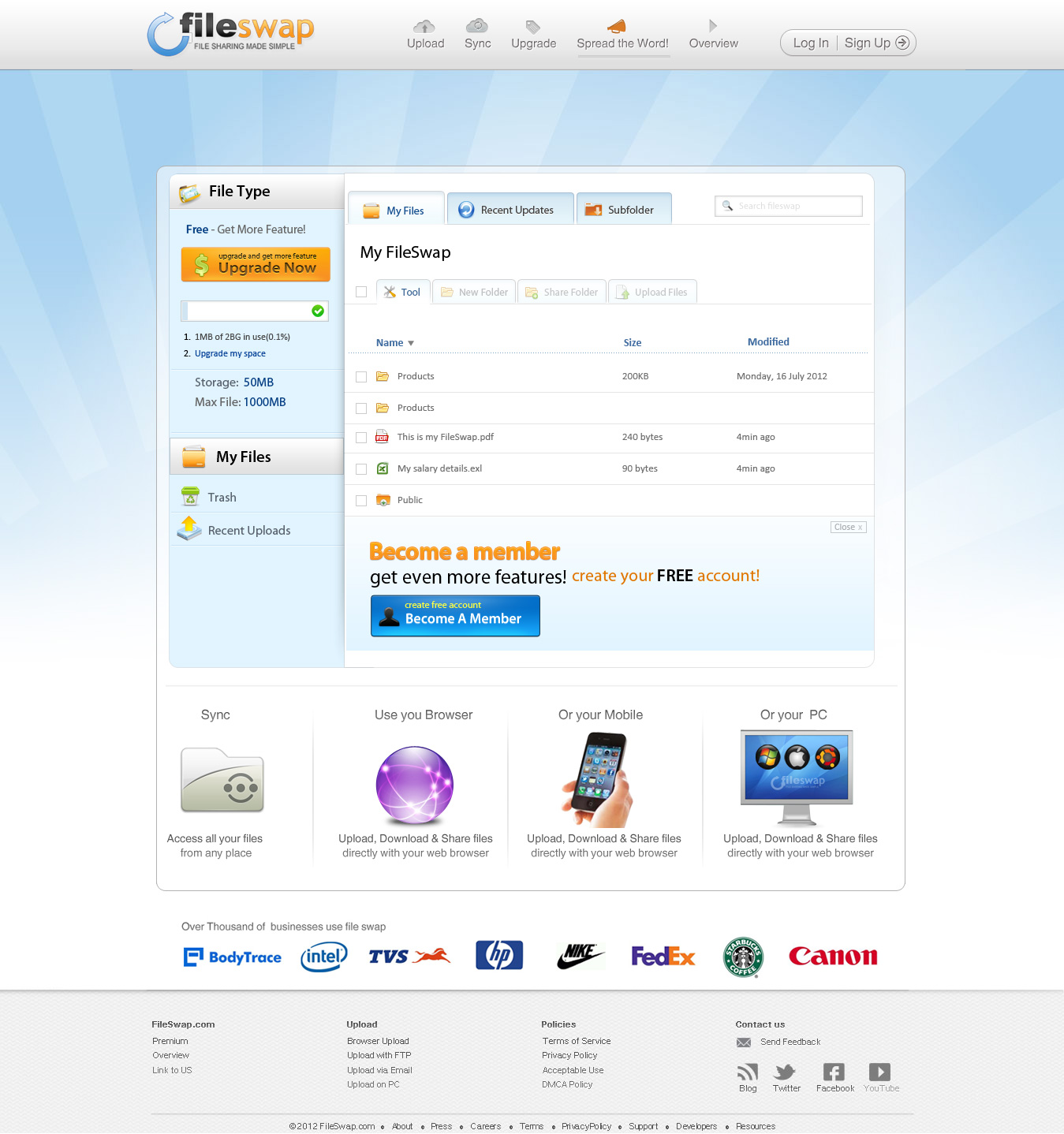Expand the Overview arrow in top navigation
This screenshot has height=1134, width=1064.
click(713, 26)
